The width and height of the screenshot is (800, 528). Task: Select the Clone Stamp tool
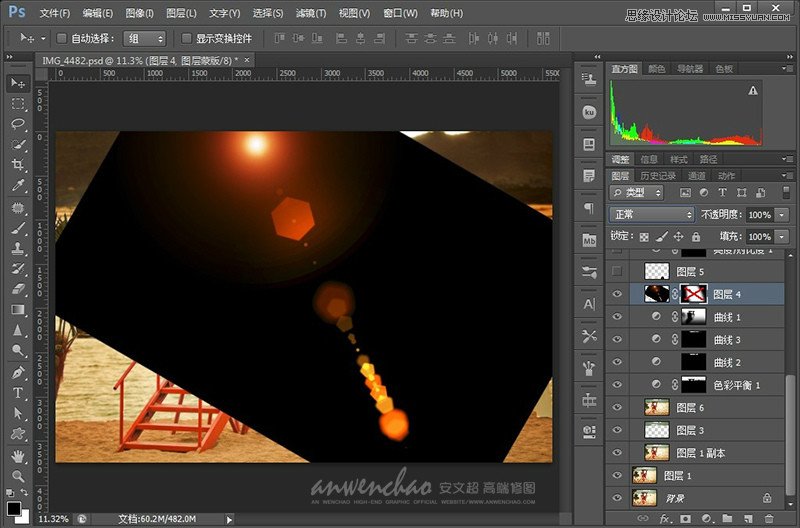coord(18,248)
